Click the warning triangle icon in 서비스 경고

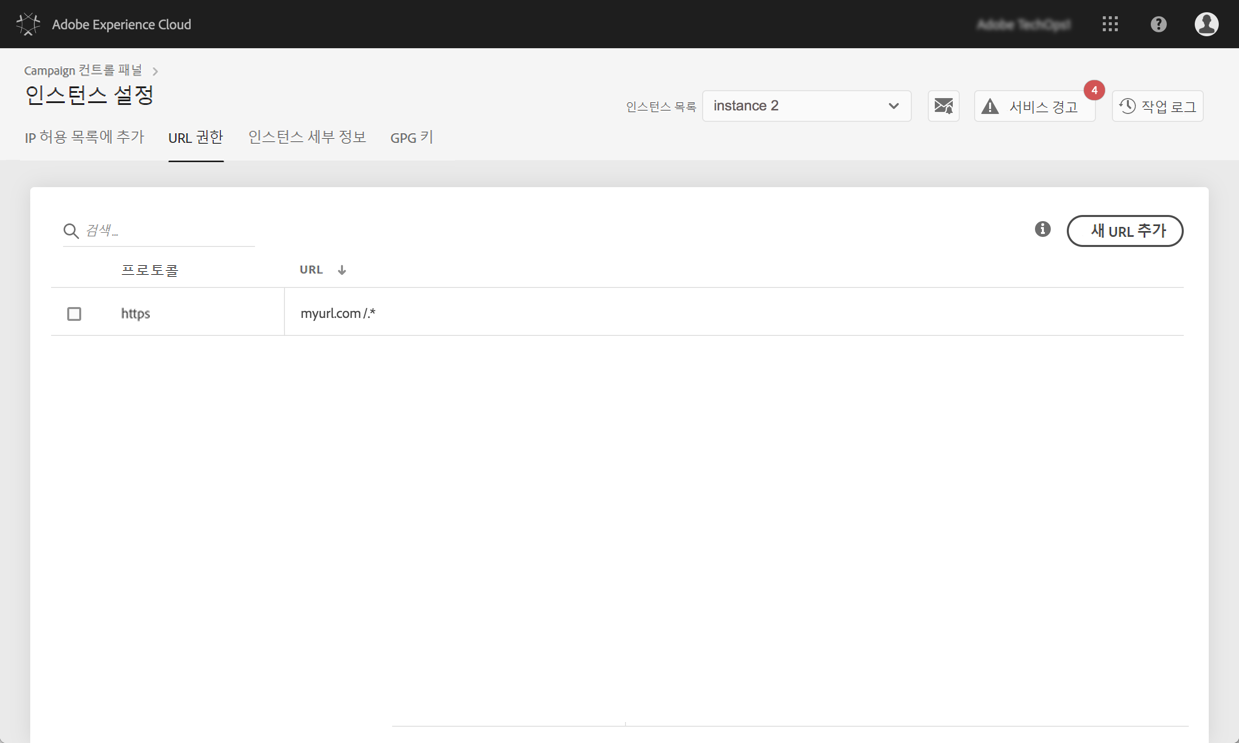[990, 106]
